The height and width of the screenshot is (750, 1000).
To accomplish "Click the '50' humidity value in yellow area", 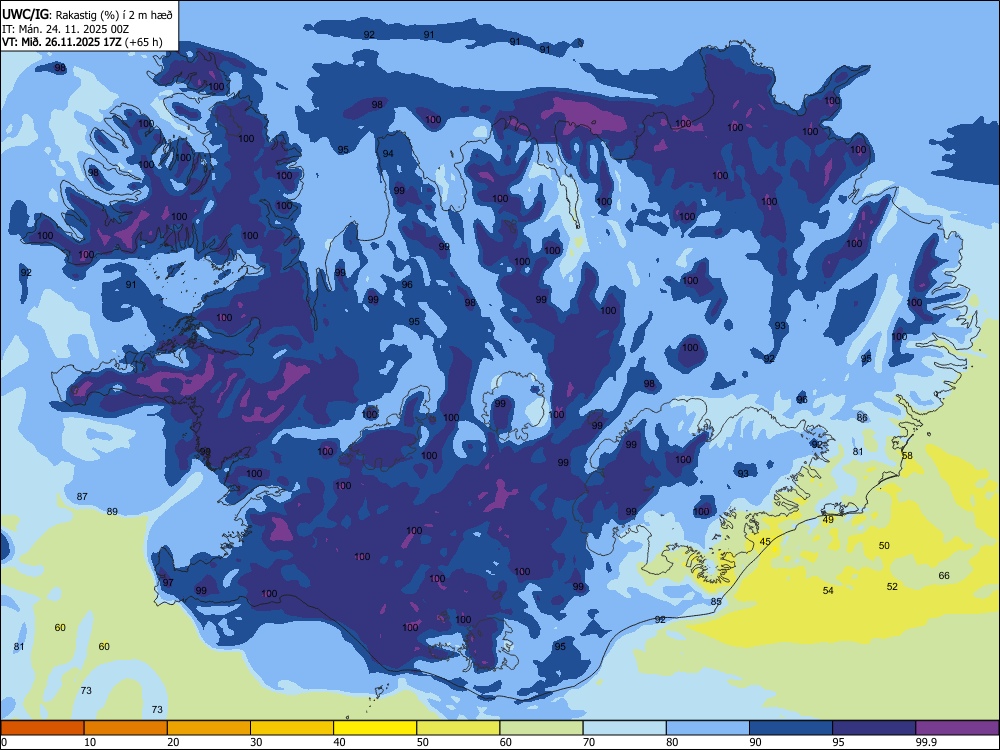I will tap(884, 545).
